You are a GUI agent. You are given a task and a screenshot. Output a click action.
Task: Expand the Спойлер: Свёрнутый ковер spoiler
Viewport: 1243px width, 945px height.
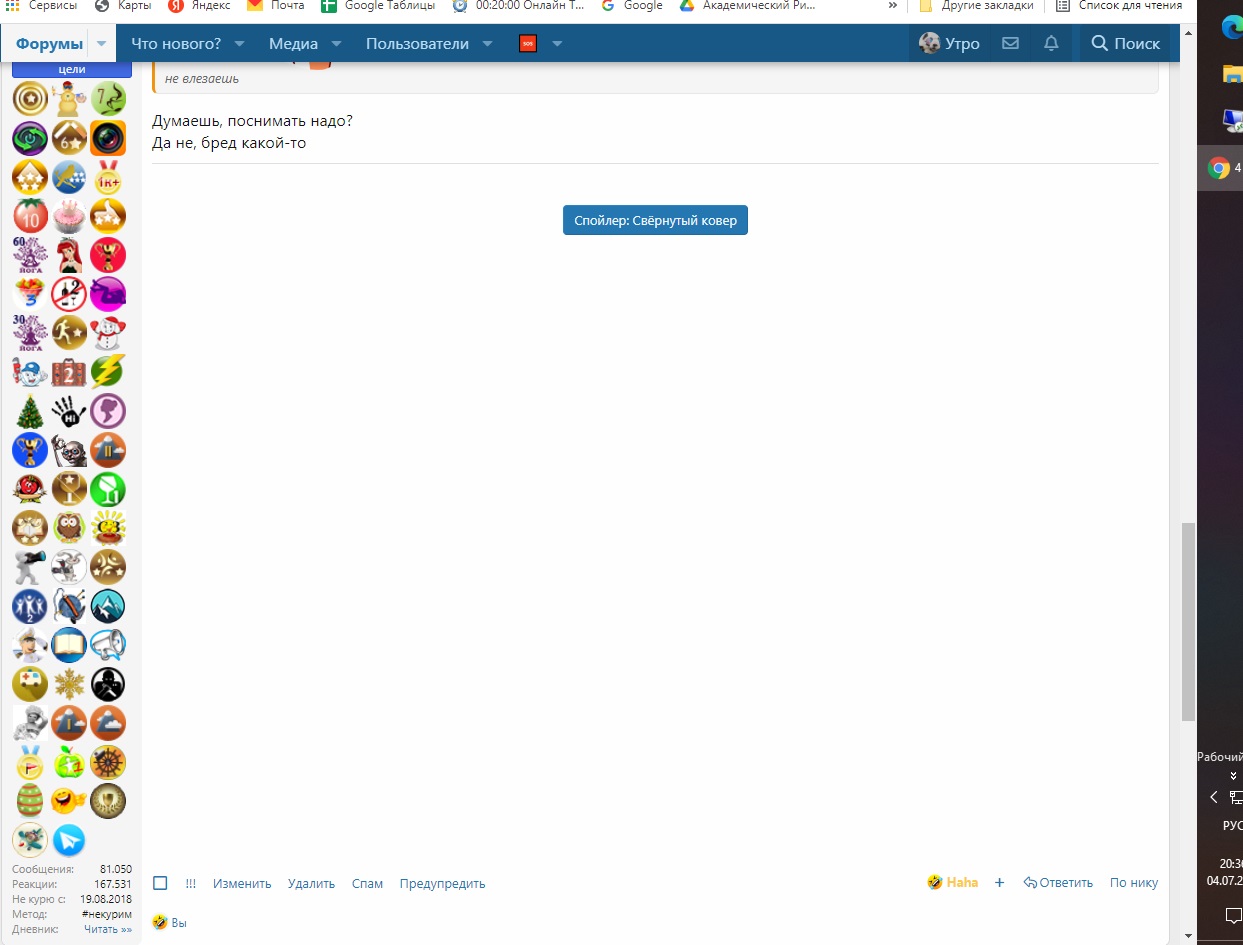pyautogui.click(x=655, y=220)
